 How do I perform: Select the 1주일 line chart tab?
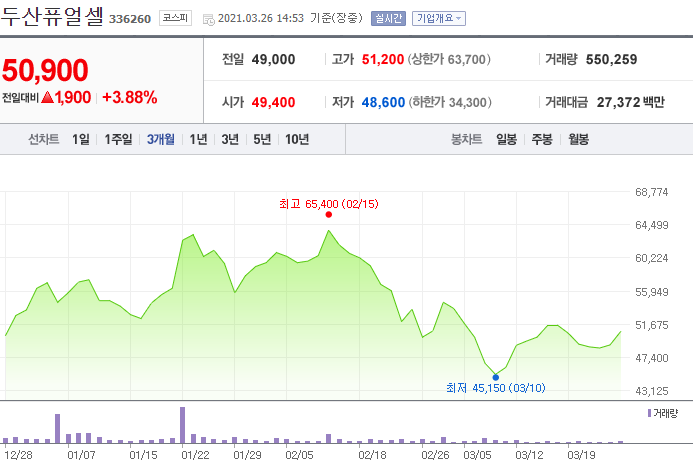118,140
